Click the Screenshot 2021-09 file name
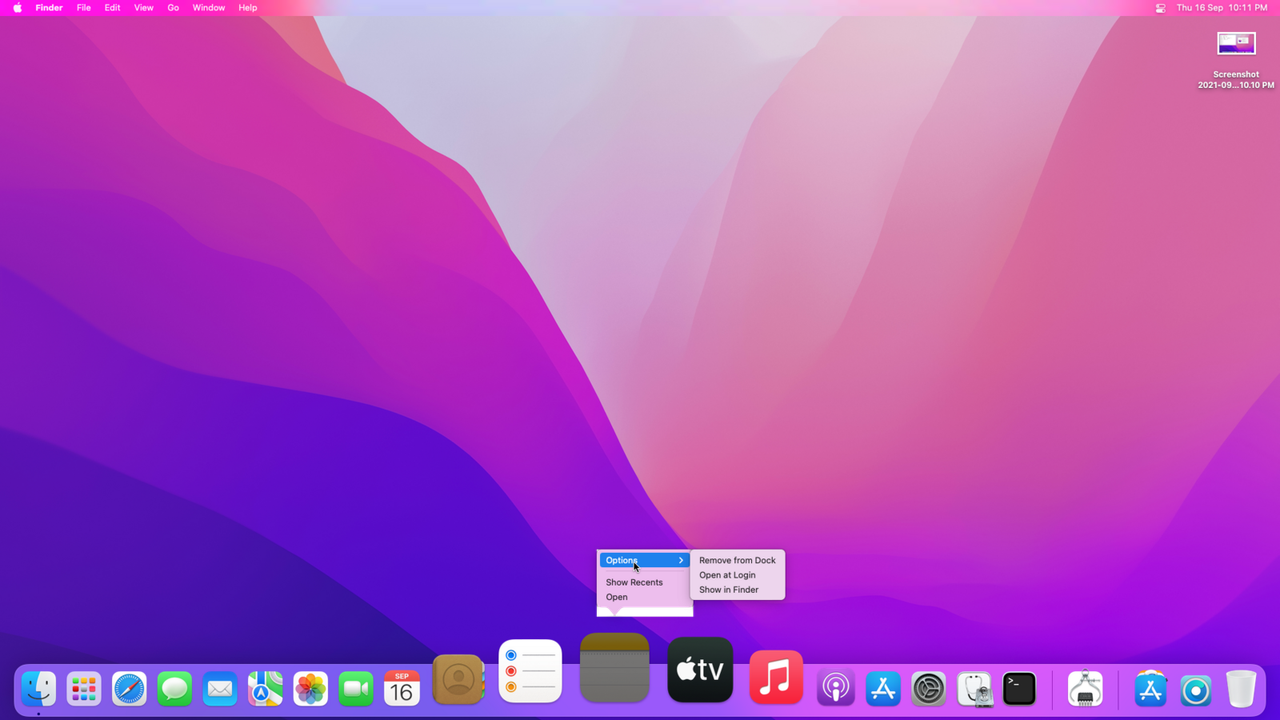The image size is (1280, 720). click(x=1236, y=80)
